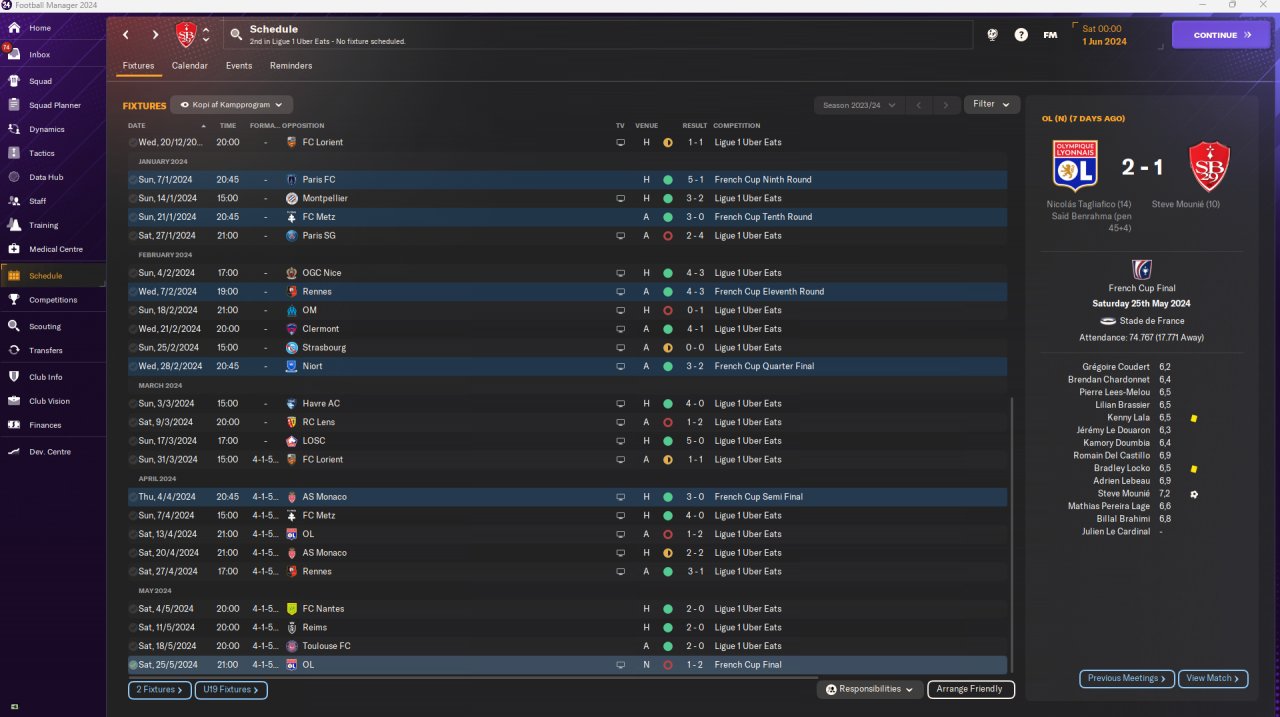Select the circle beside Sun 3/3/2024 fixture
Screen dimensions: 1280x717
click(x=133, y=404)
